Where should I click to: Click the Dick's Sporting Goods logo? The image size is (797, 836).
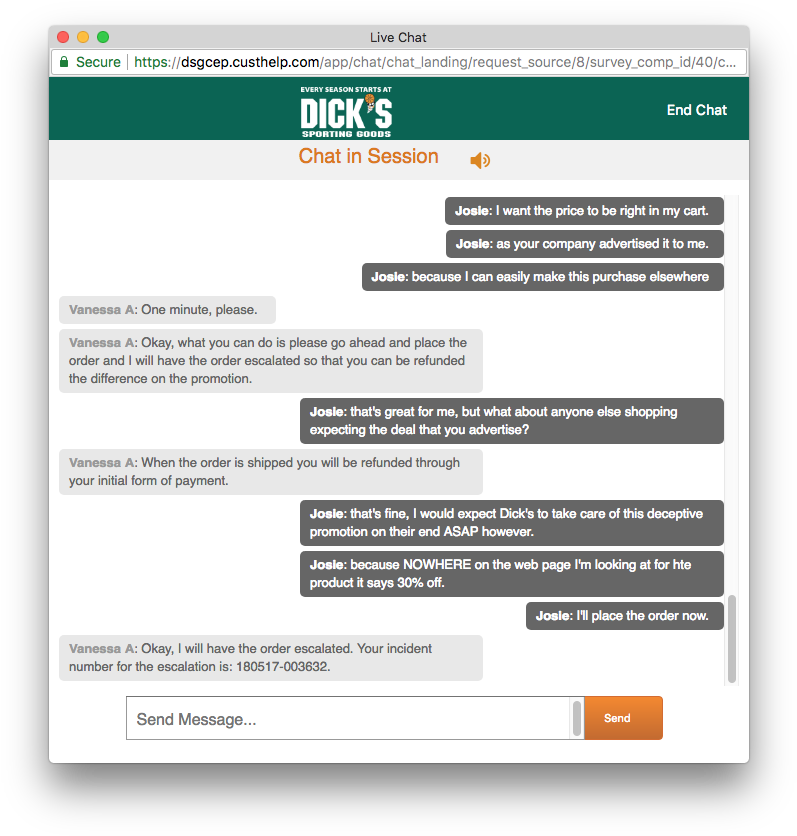(346, 111)
